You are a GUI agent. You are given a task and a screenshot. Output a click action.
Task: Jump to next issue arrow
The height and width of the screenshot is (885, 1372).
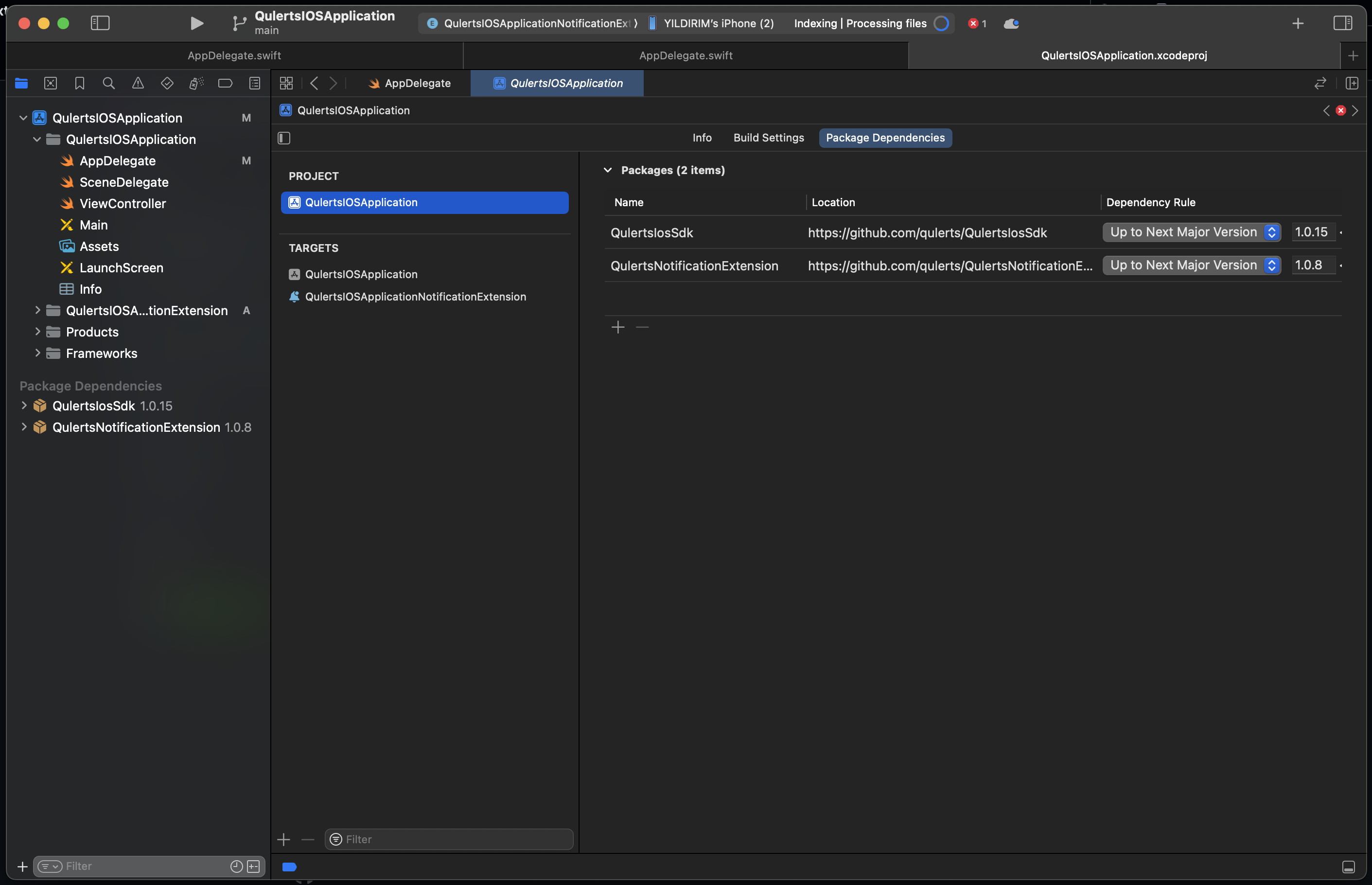1355,110
